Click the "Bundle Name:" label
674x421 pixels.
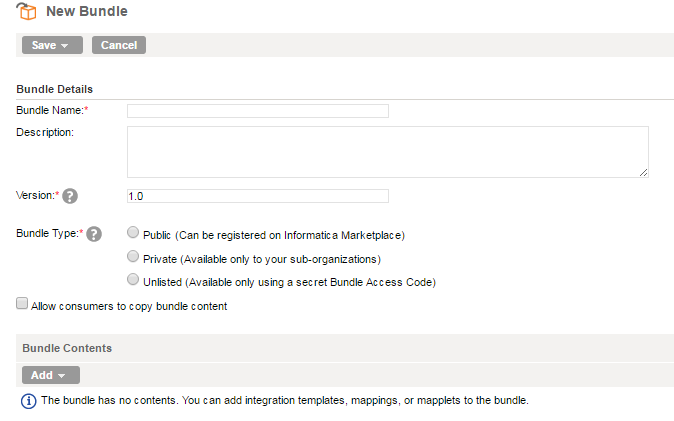(x=52, y=111)
